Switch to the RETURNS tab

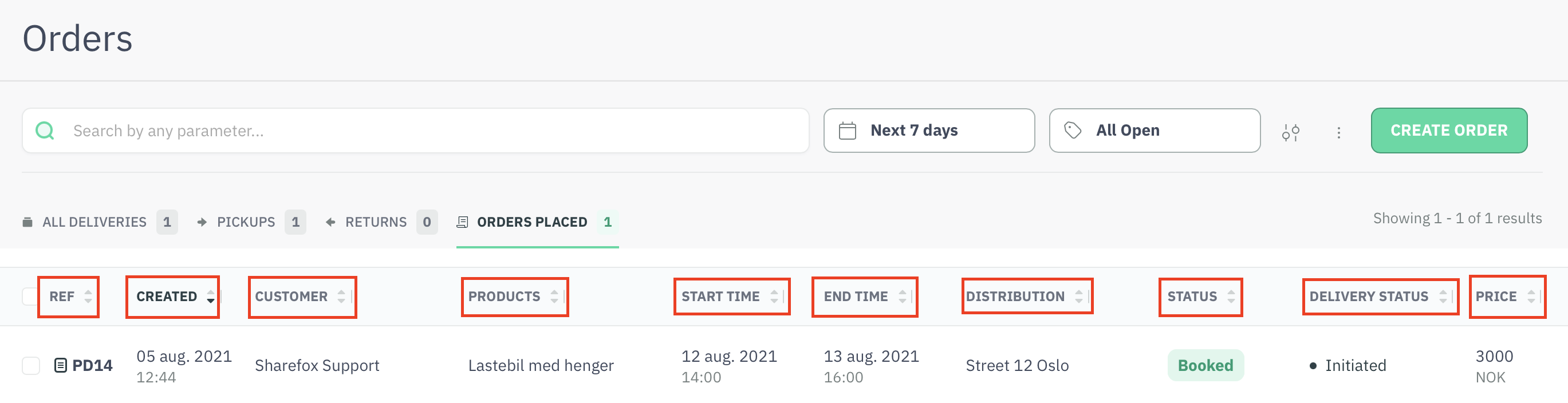[x=376, y=222]
